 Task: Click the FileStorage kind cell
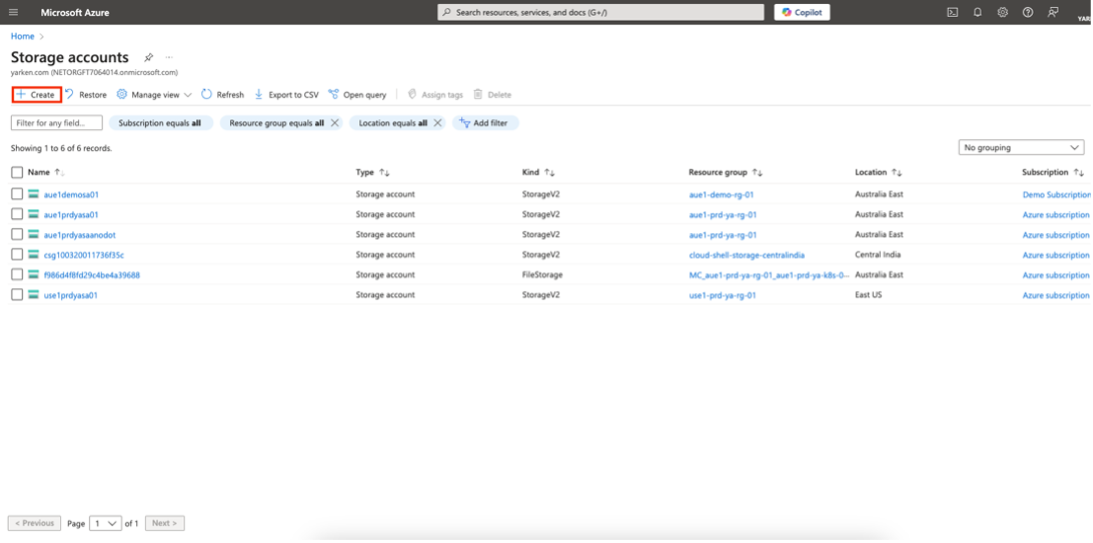[x=542, y=275]
